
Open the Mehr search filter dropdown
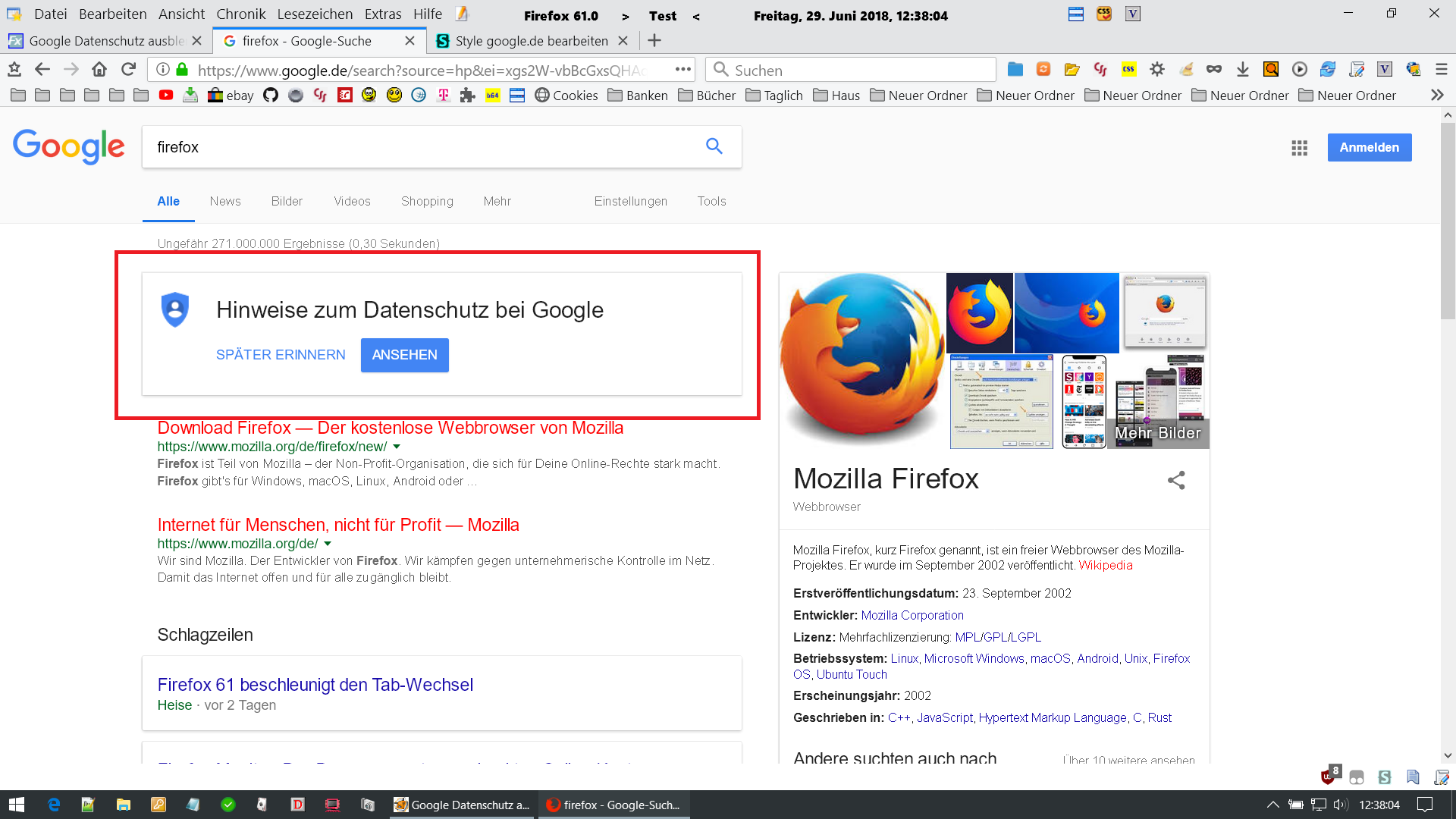(x=497, y=201)
